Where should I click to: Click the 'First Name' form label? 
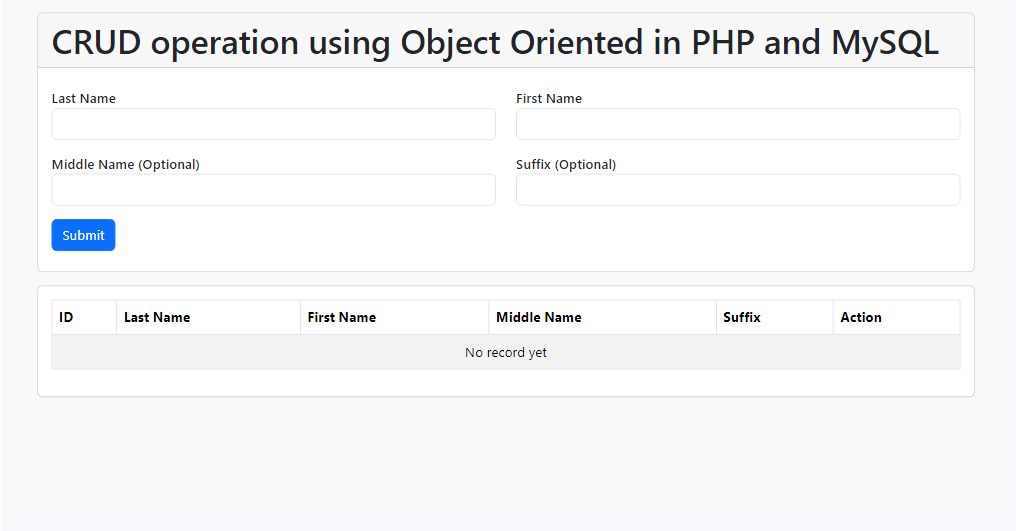pos(549,99)
